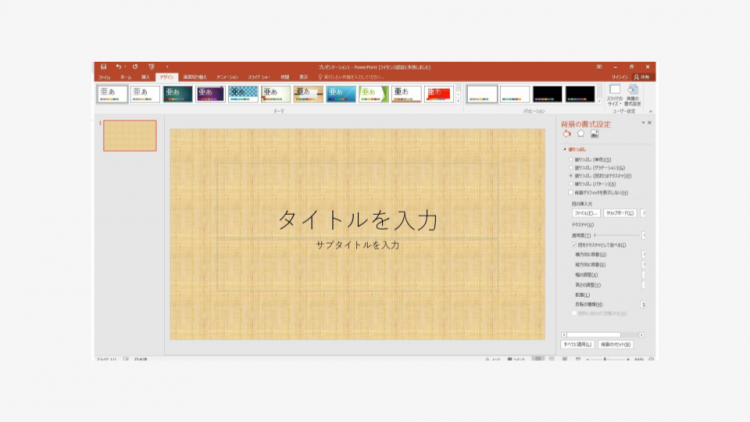Toggle hide background graphics checkbox
The height and width of the screenshot is (422, 750).
pos(571,193)
